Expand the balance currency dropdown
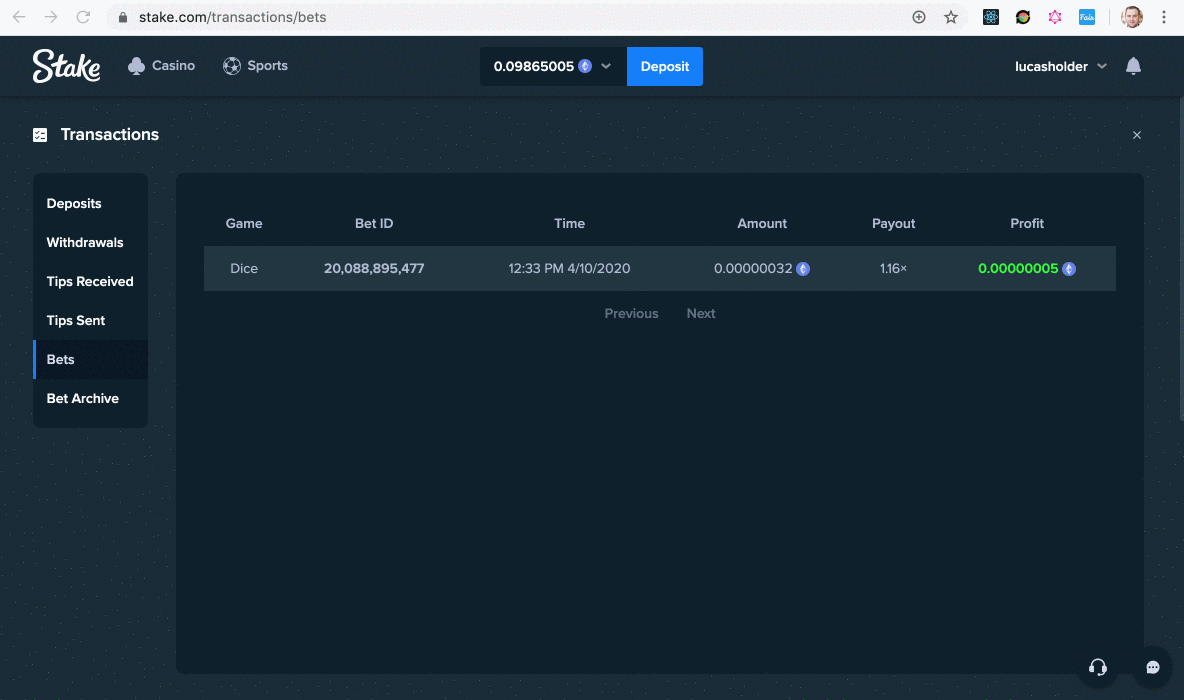Image resolution: width=1184 pixels, height=700 pixels. [606, 66]
